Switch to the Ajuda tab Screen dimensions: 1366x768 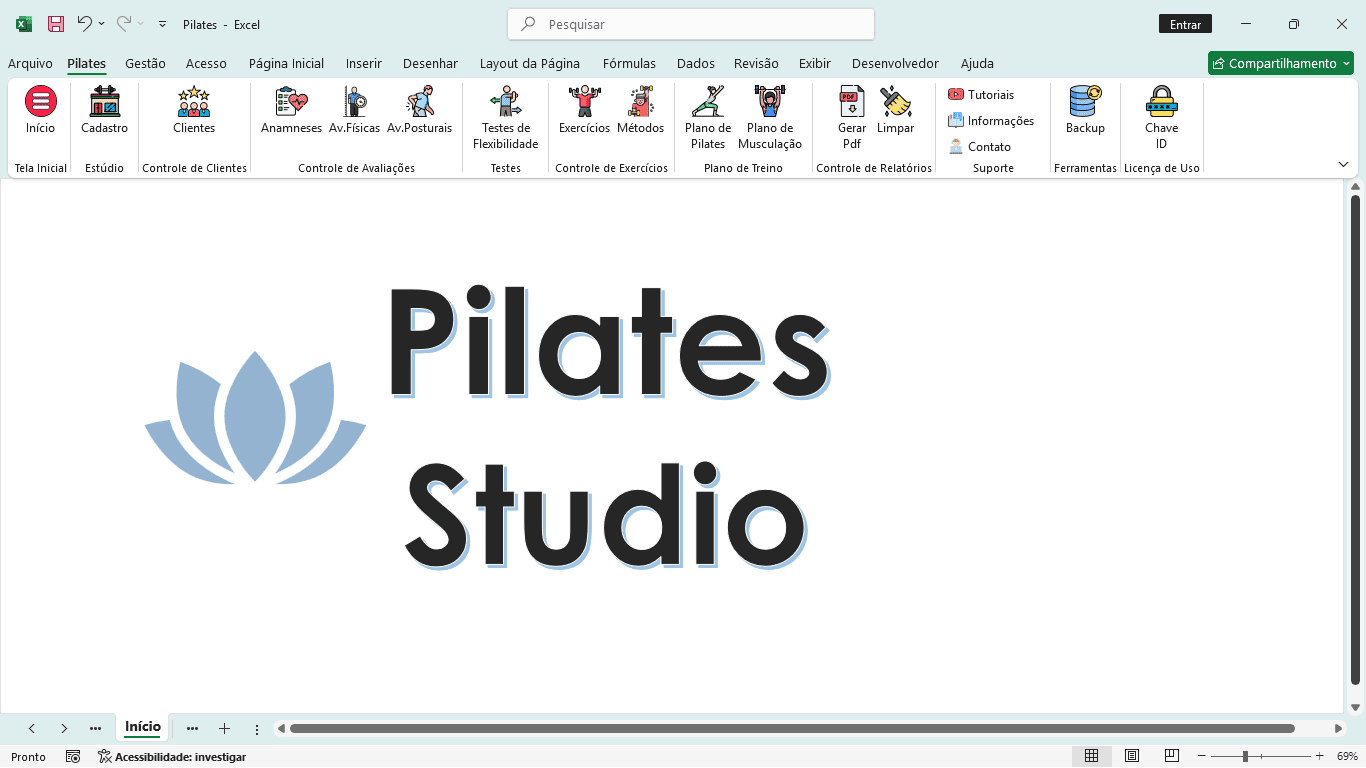pyautogui.click(x=977, y=63)
